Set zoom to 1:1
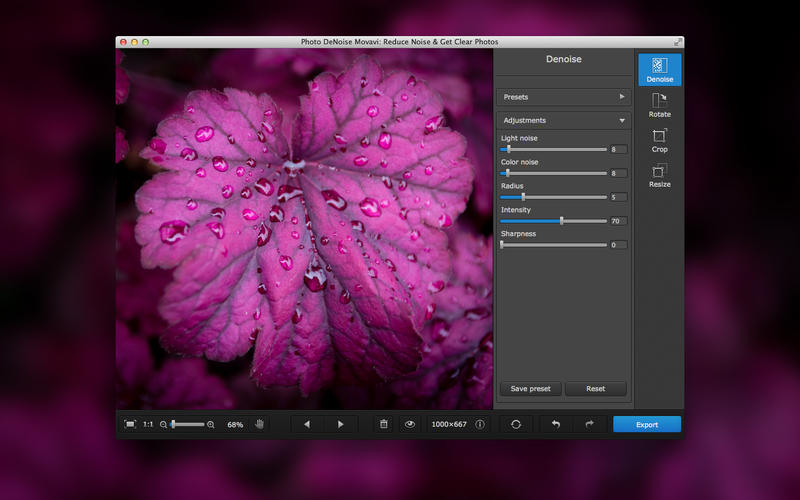The height and width of the screenshot is (500, 800). point(148,424)
